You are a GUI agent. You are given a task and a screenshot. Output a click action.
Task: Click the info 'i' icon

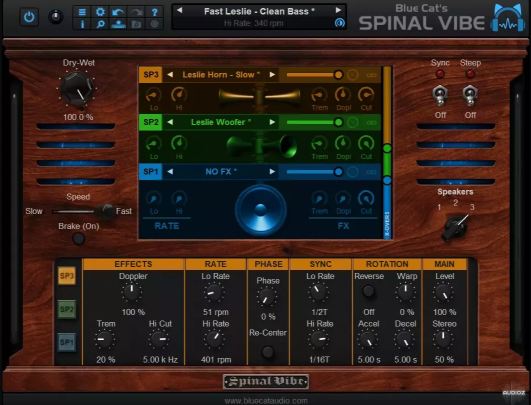pyautogui.click(x=82, y=24)
